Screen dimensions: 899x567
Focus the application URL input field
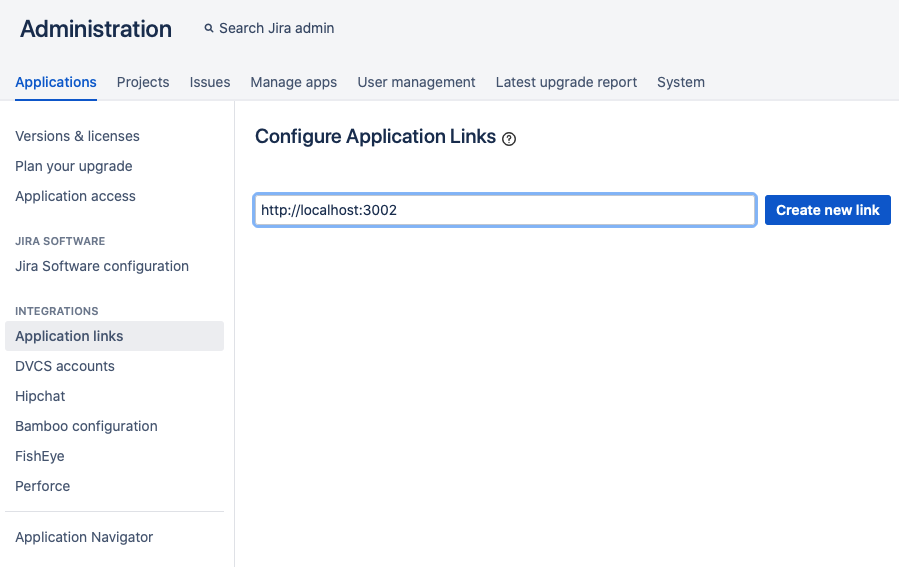tap(504, 210)
